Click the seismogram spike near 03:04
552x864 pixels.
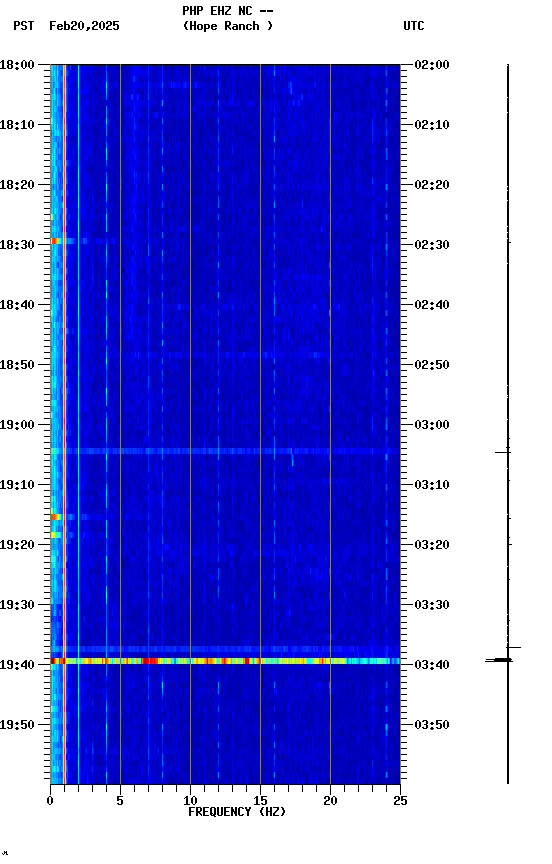coord(503,452)
